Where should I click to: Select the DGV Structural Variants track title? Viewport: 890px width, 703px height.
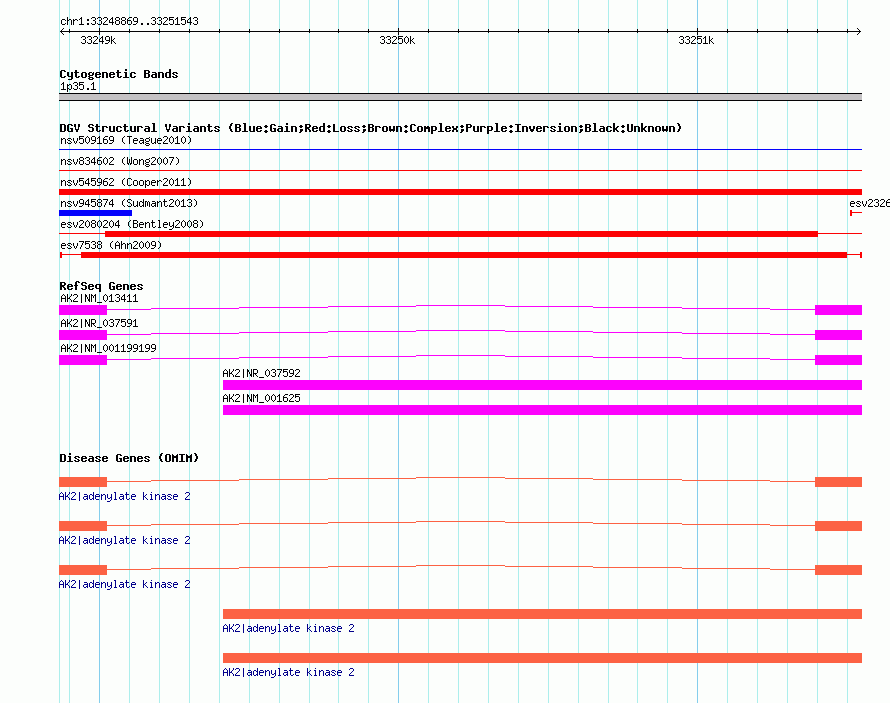371,128
